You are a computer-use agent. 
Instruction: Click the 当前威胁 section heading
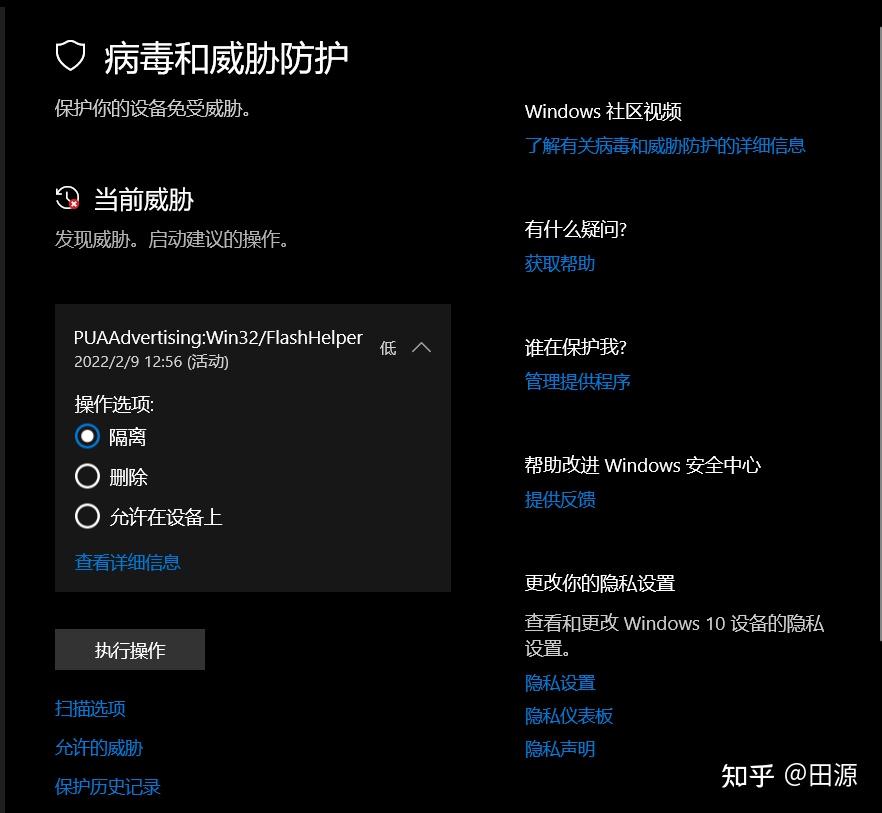pos(144,200)
